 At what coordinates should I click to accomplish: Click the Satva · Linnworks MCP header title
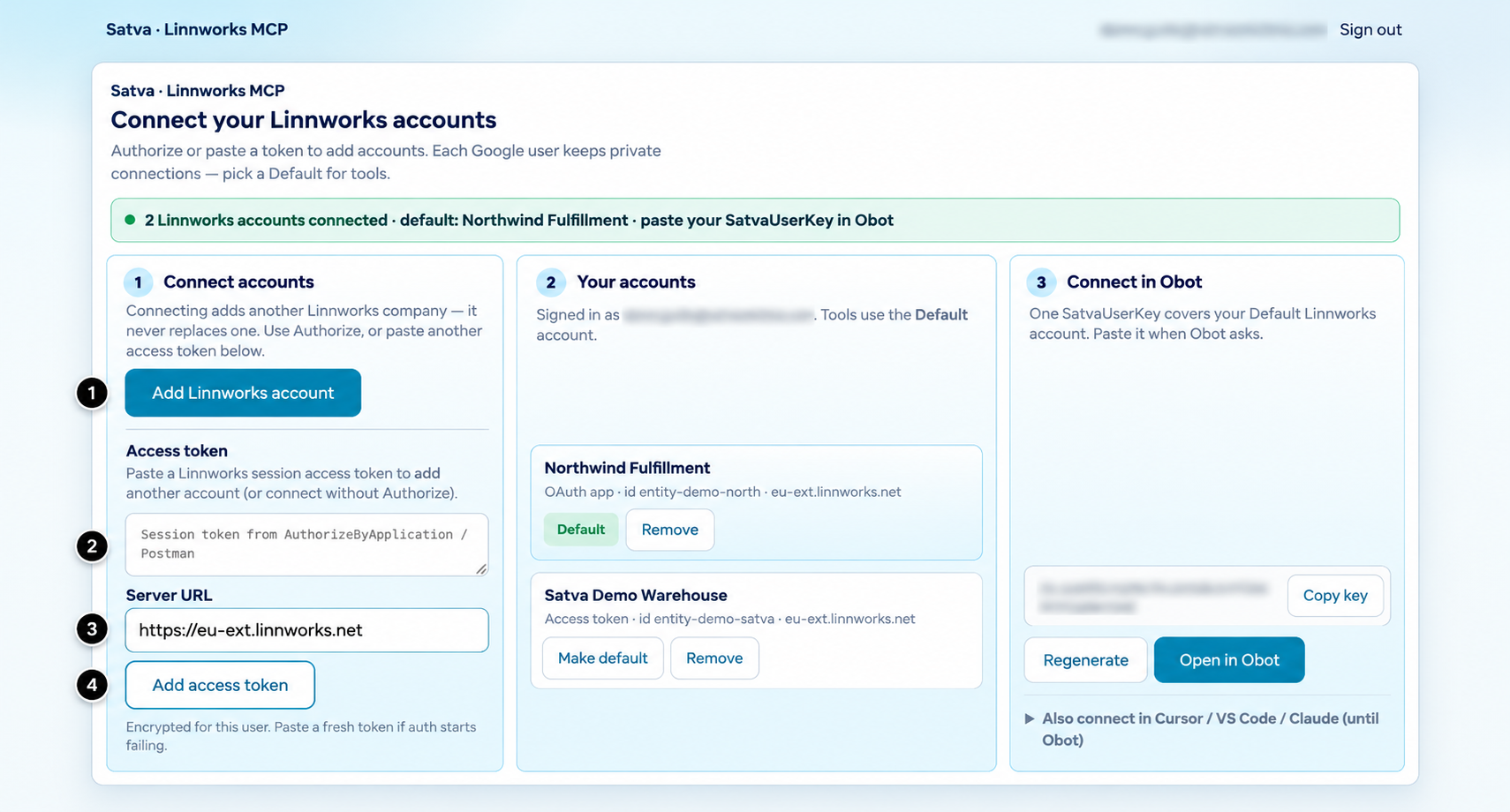[197, 29]
